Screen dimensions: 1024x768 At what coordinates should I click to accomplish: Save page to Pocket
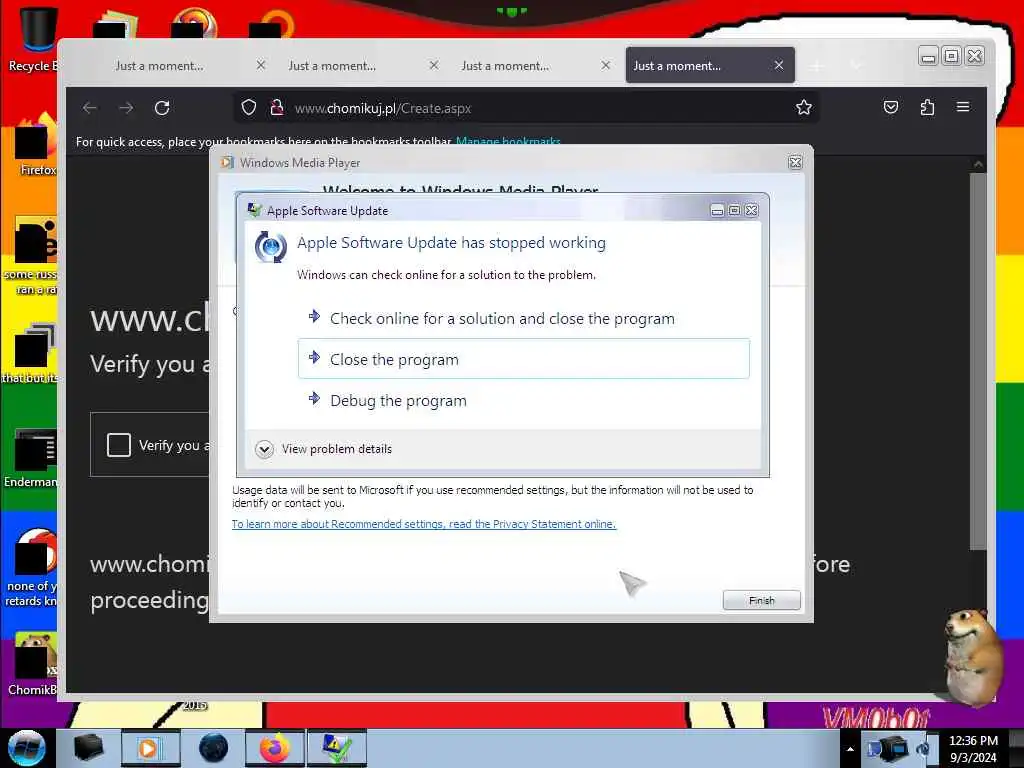point(891,107)
